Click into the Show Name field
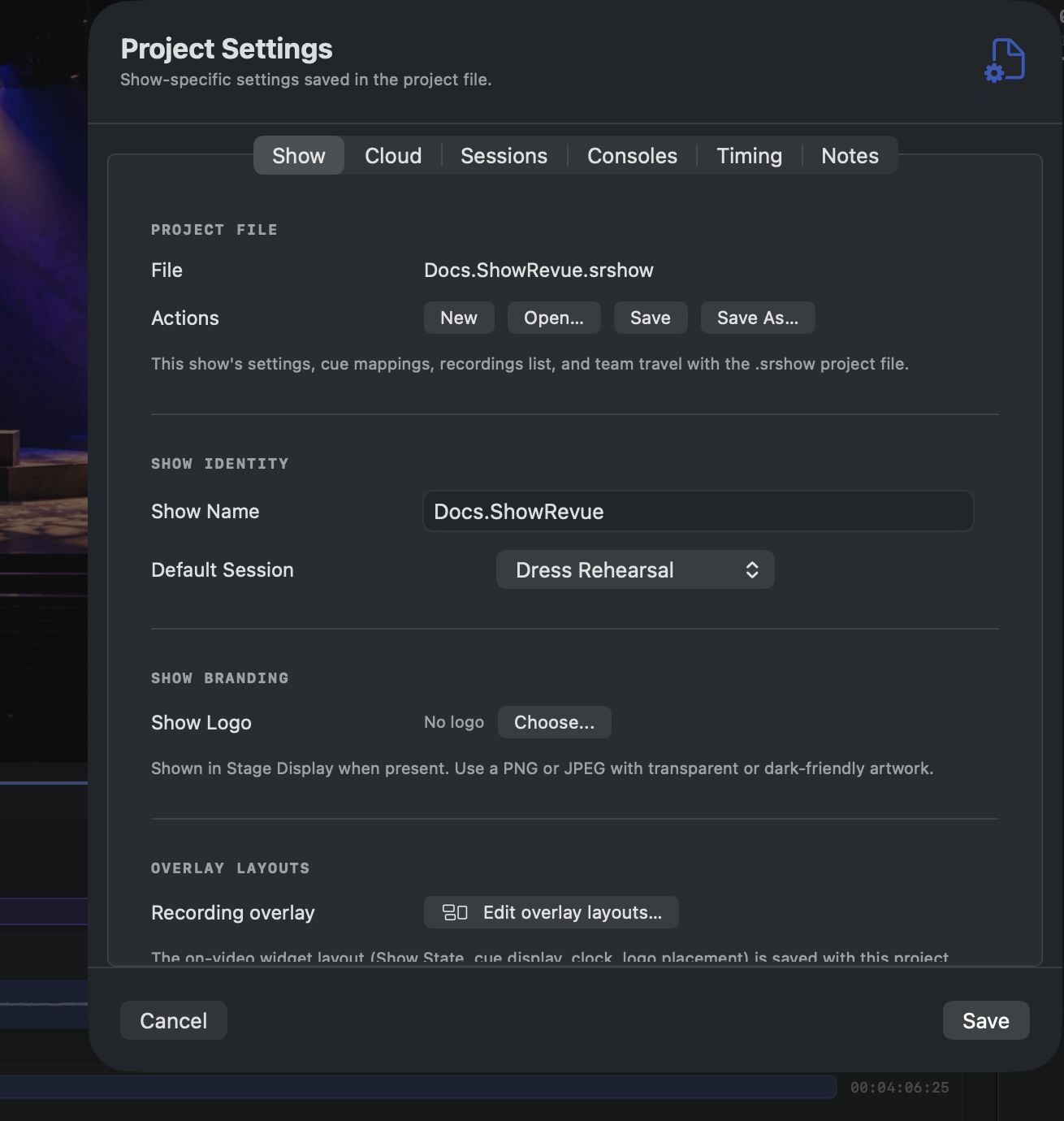 [x=699, y=511]
